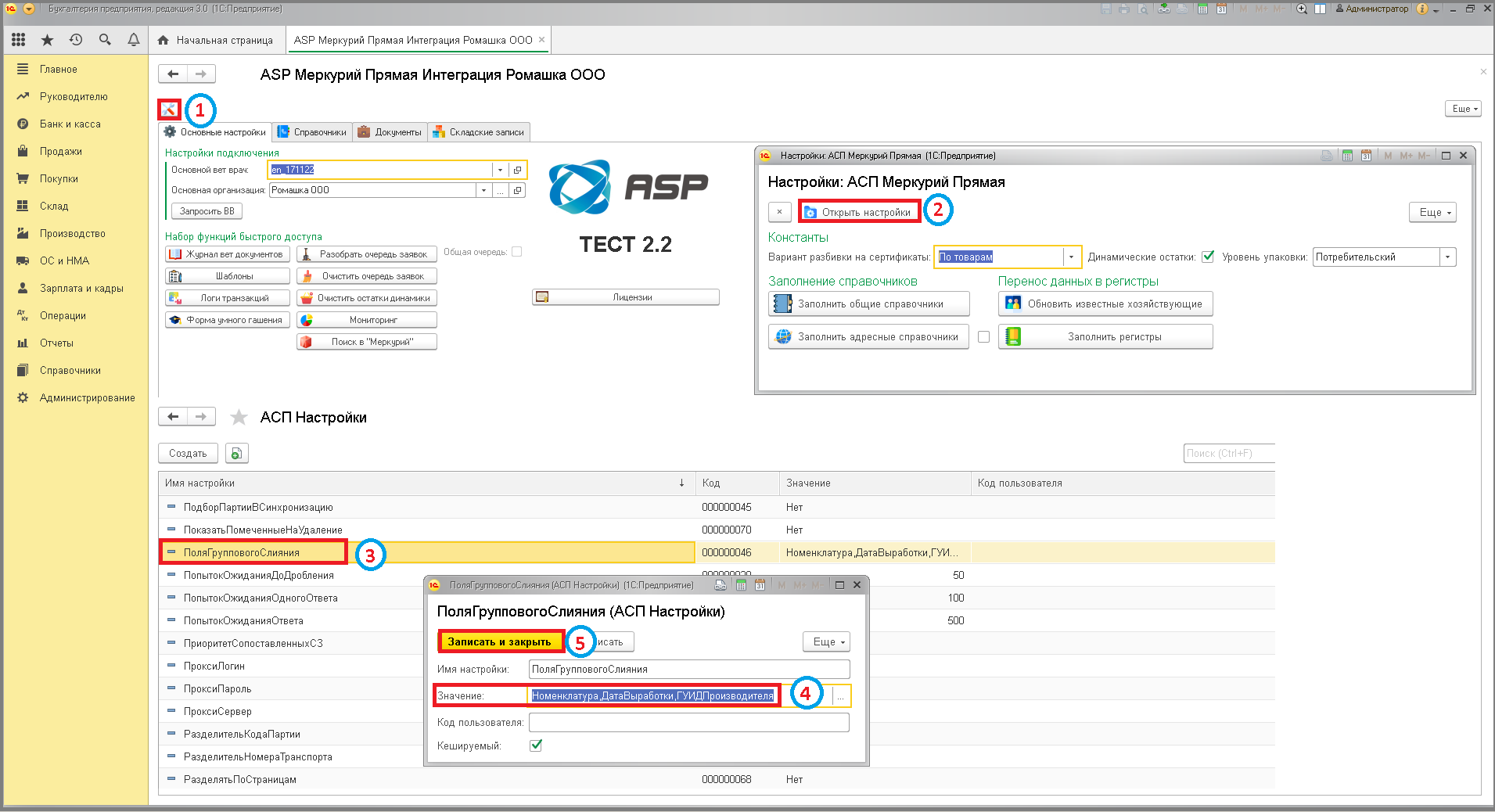Click ellipsis select button of Основная организация
Screen dimensions: 1495x812
pyautogui.click(x=500, y=190)
